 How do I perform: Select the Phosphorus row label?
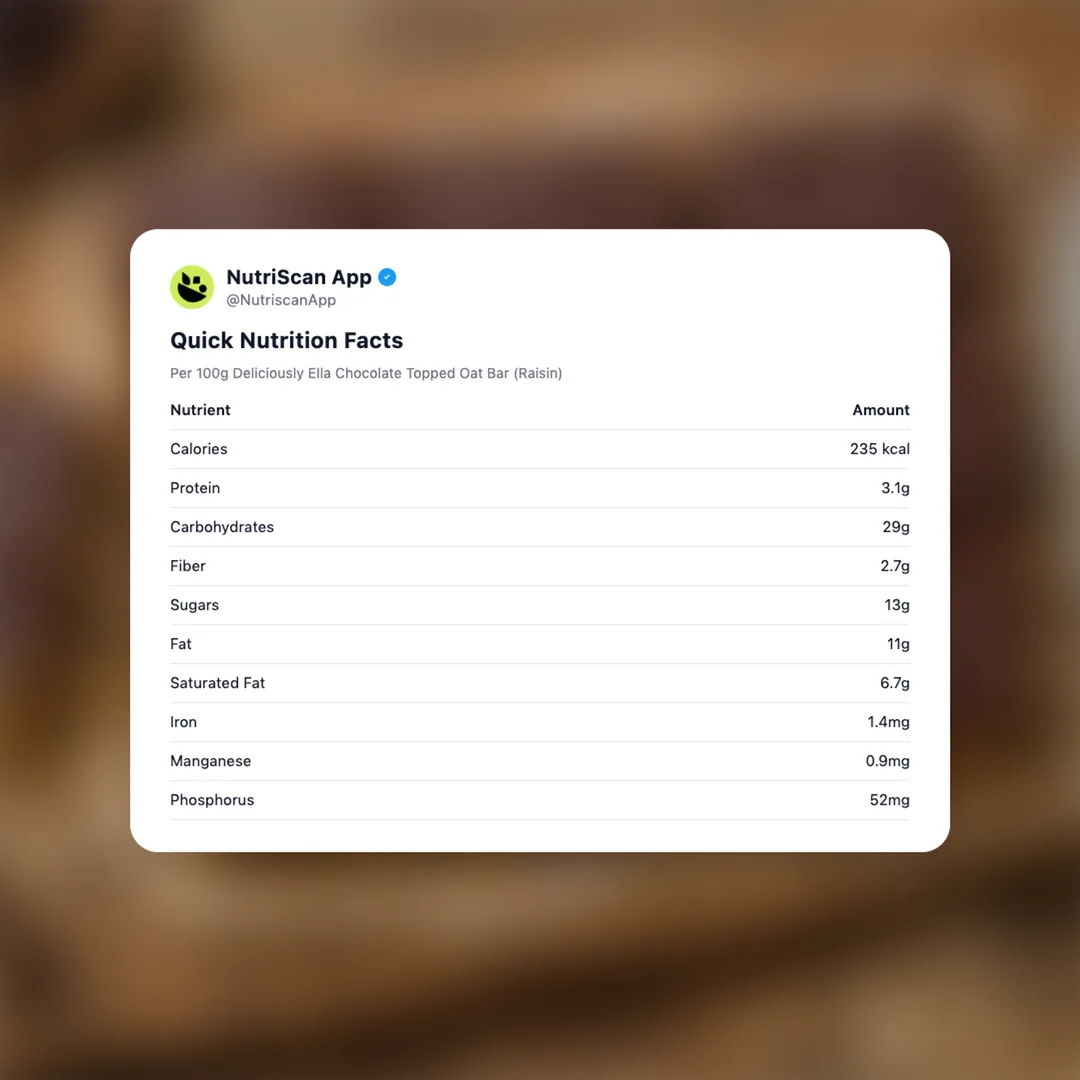click(x=212, y=800)
